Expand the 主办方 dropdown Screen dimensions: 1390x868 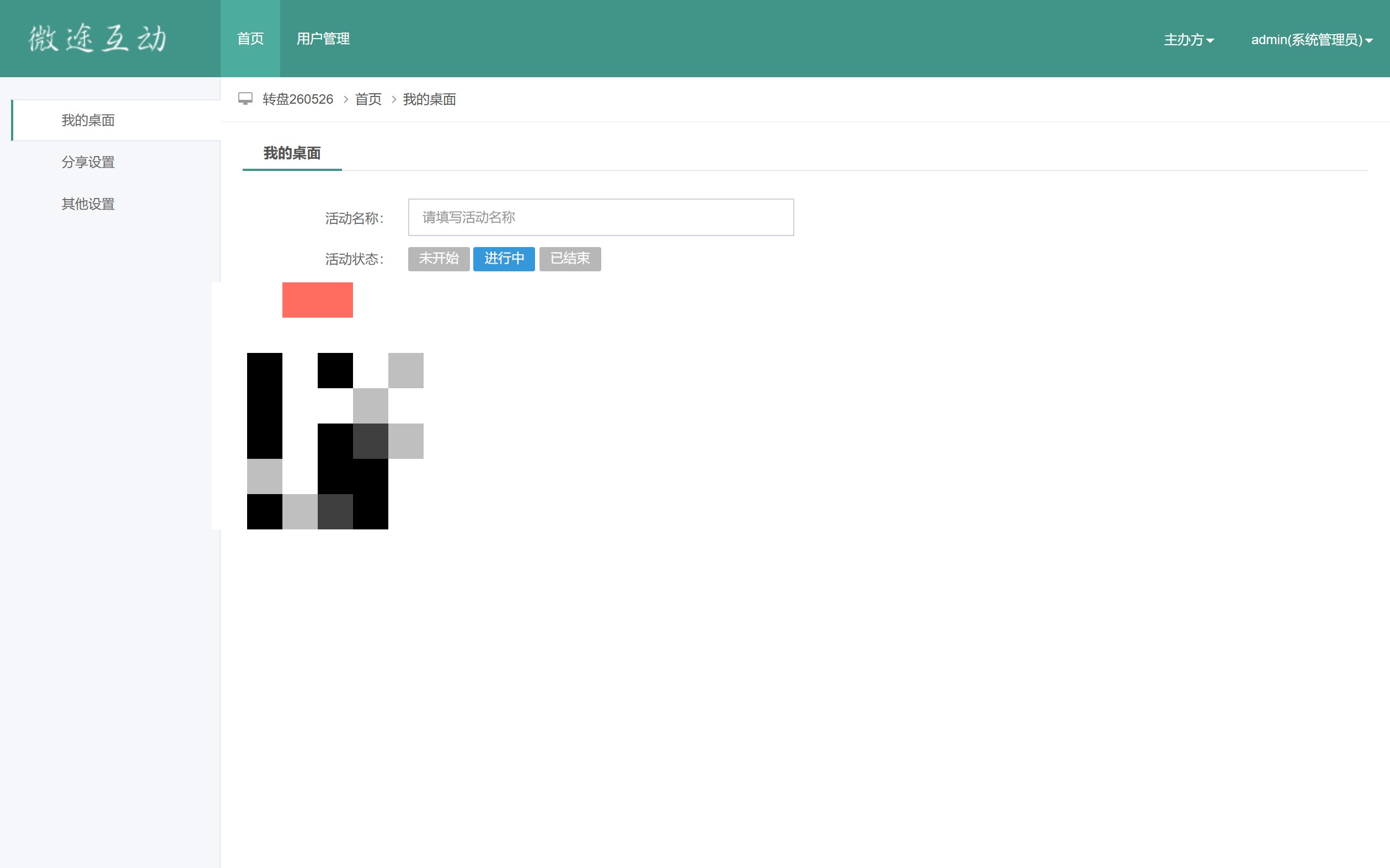coord(1189,40)
